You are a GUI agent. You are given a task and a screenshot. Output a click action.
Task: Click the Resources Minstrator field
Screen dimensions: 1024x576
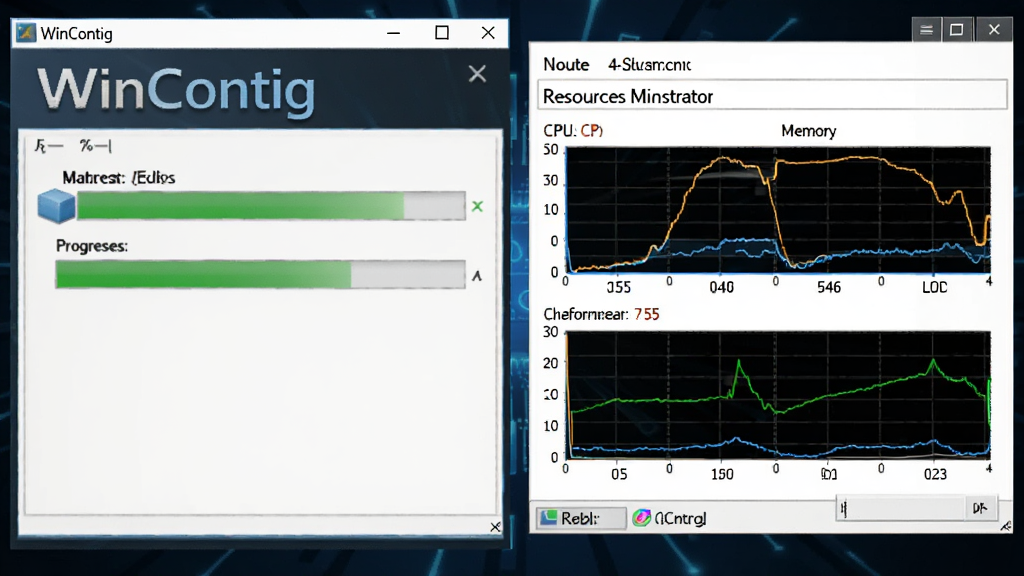[772, 95]
